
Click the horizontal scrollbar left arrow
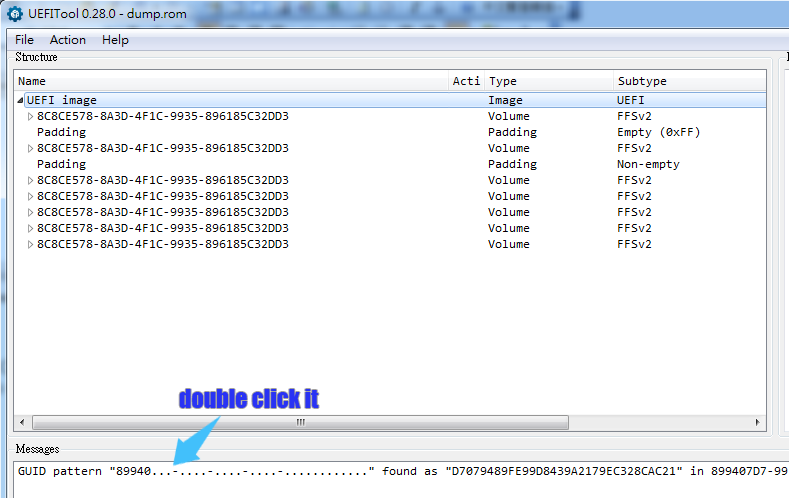[x=22, y=423]
